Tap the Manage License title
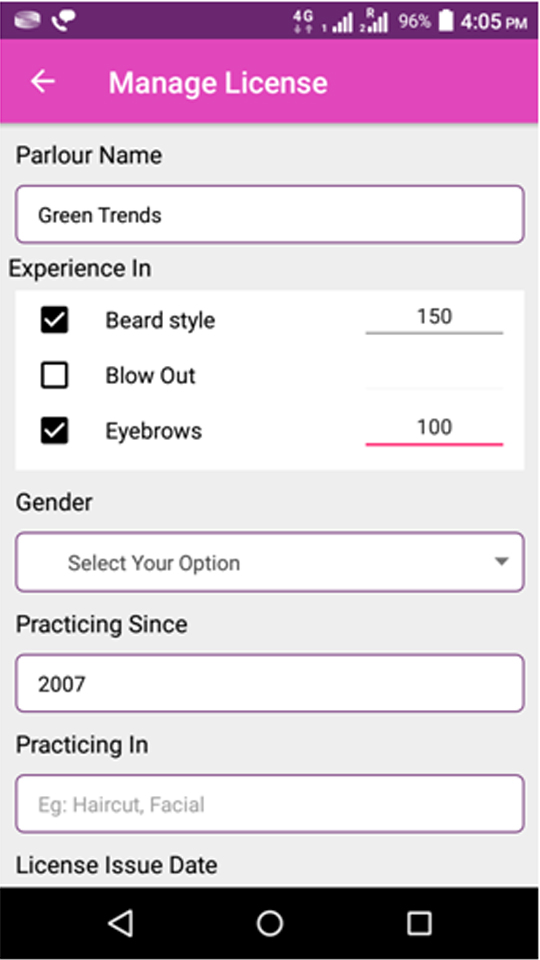This screenshot has width=540, height=960. [218, 83]
